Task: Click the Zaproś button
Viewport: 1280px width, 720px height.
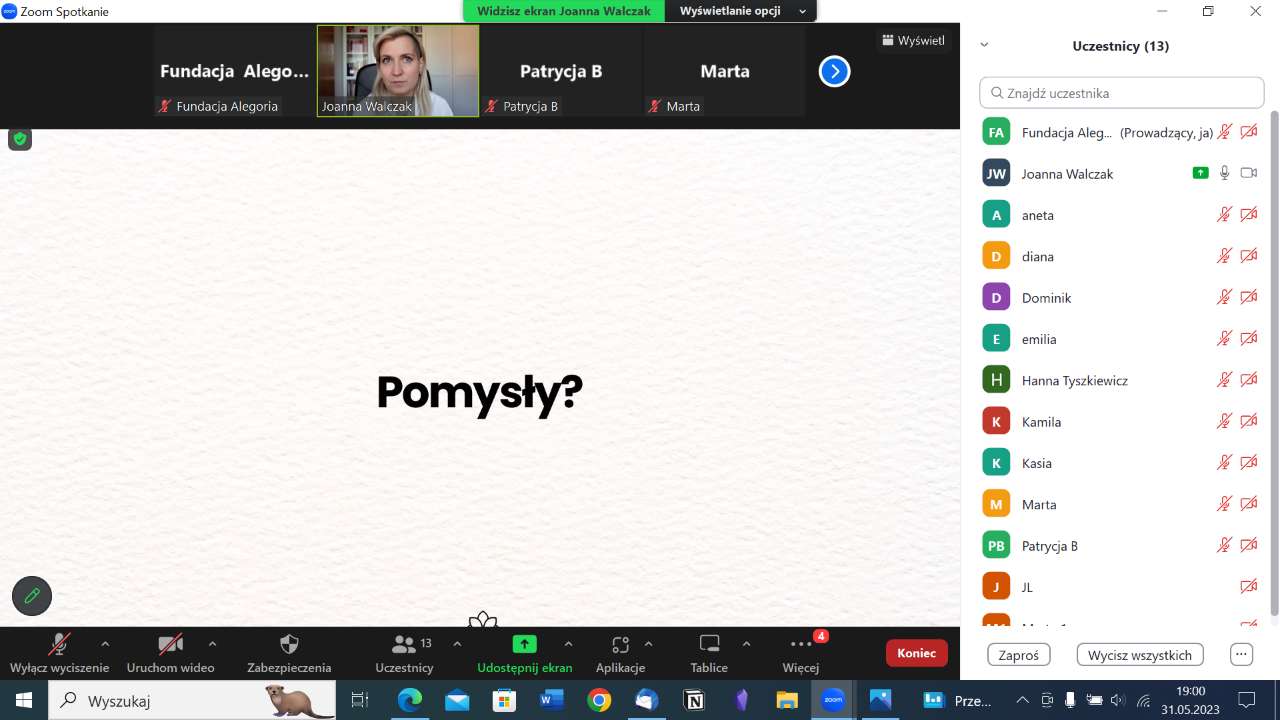Action: 1018,655
